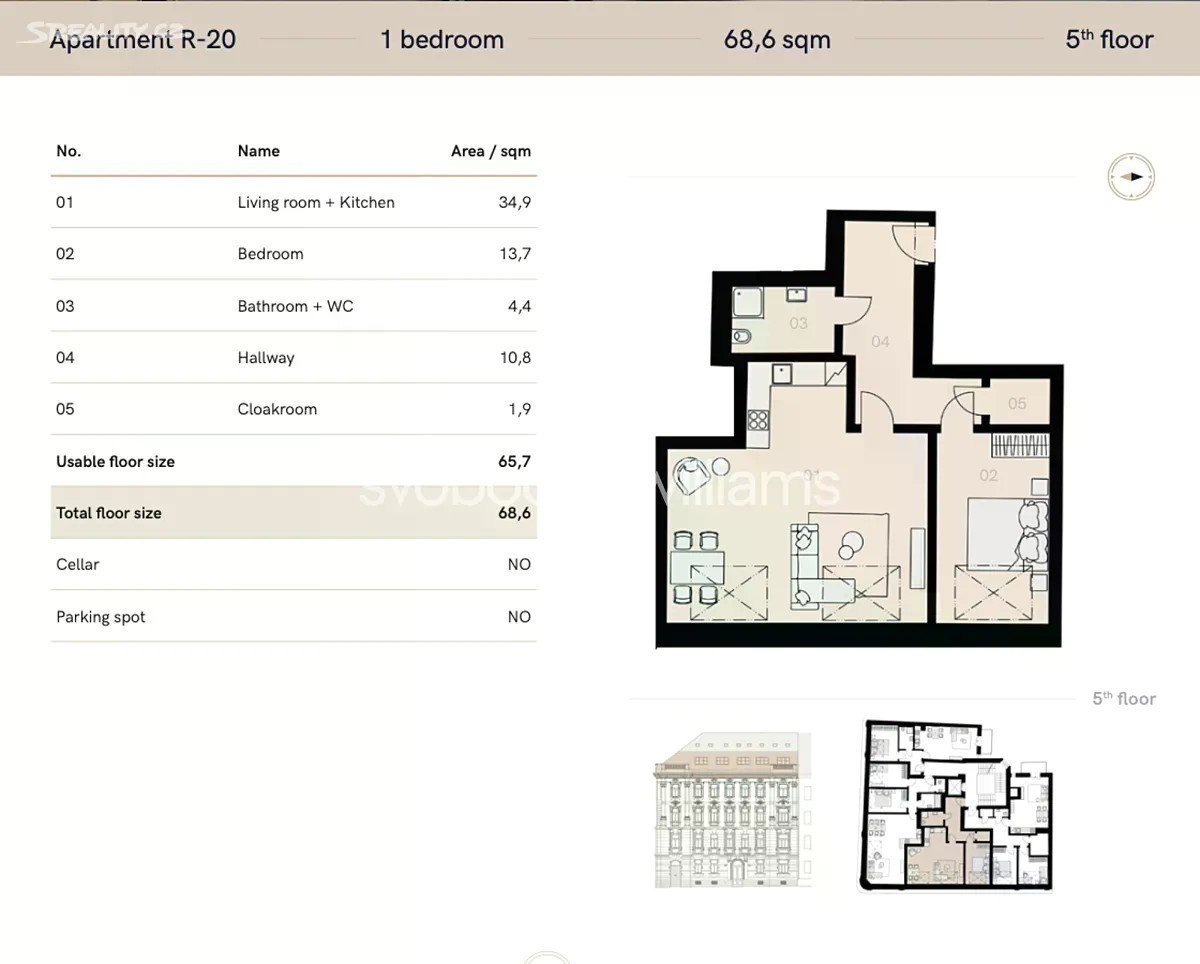Click the wardrobe hangers in the bedroom
The image size is (1200, 964).
(1020, 444)
